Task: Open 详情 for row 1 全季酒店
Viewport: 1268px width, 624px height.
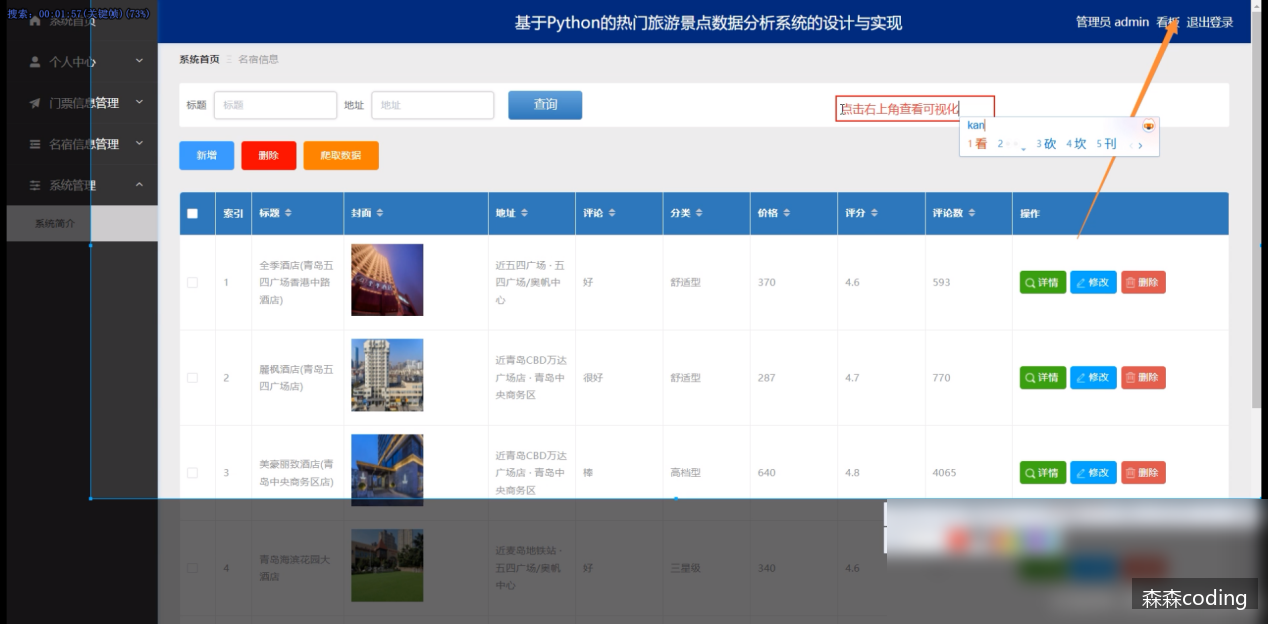Action: 1043,283
